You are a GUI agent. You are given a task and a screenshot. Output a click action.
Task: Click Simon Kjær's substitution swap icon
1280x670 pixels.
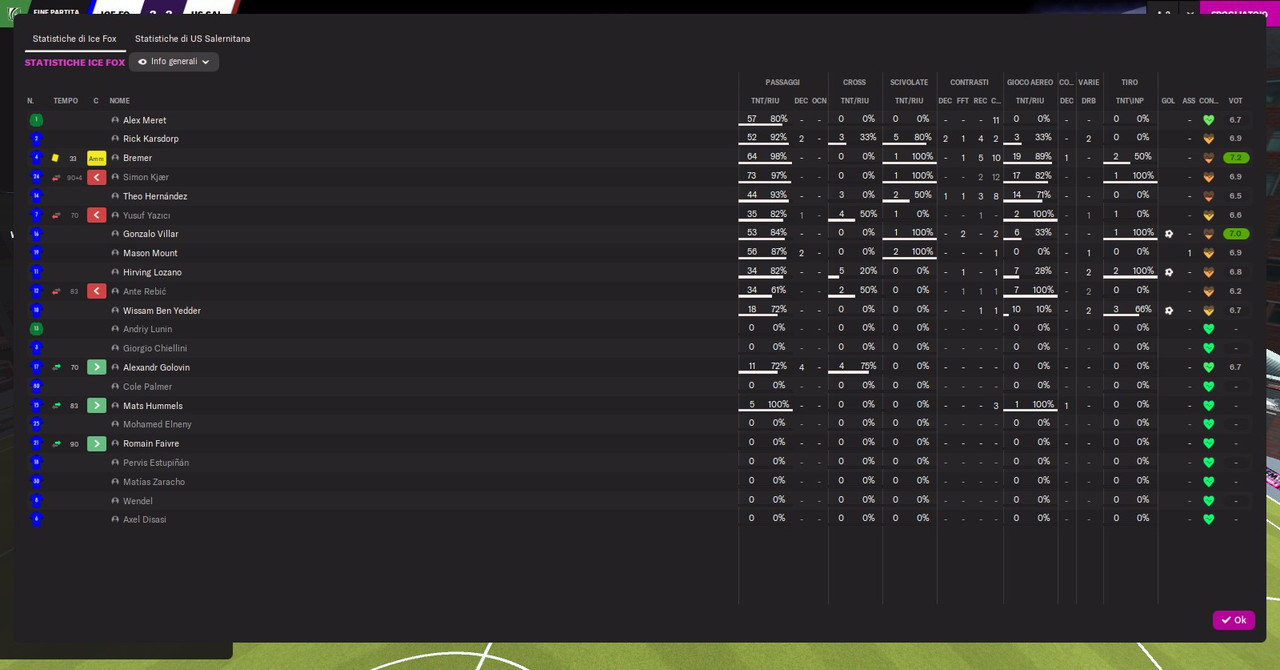coord(56,177)
